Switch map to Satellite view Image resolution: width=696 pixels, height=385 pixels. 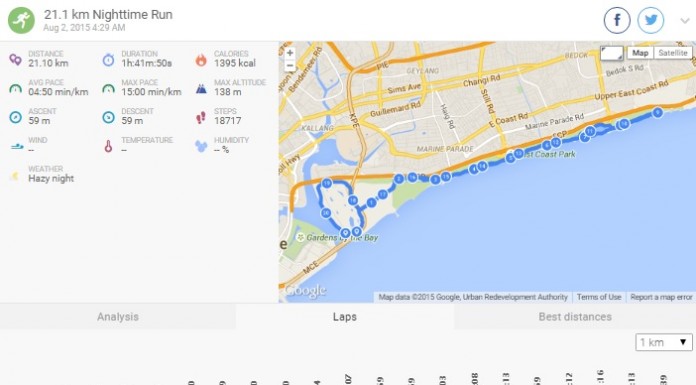672,53
